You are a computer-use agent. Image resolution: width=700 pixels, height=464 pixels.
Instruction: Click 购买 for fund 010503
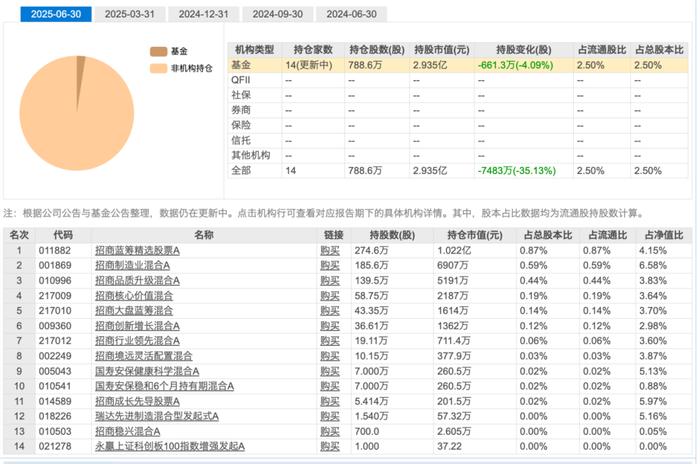[x=330, y=431]
